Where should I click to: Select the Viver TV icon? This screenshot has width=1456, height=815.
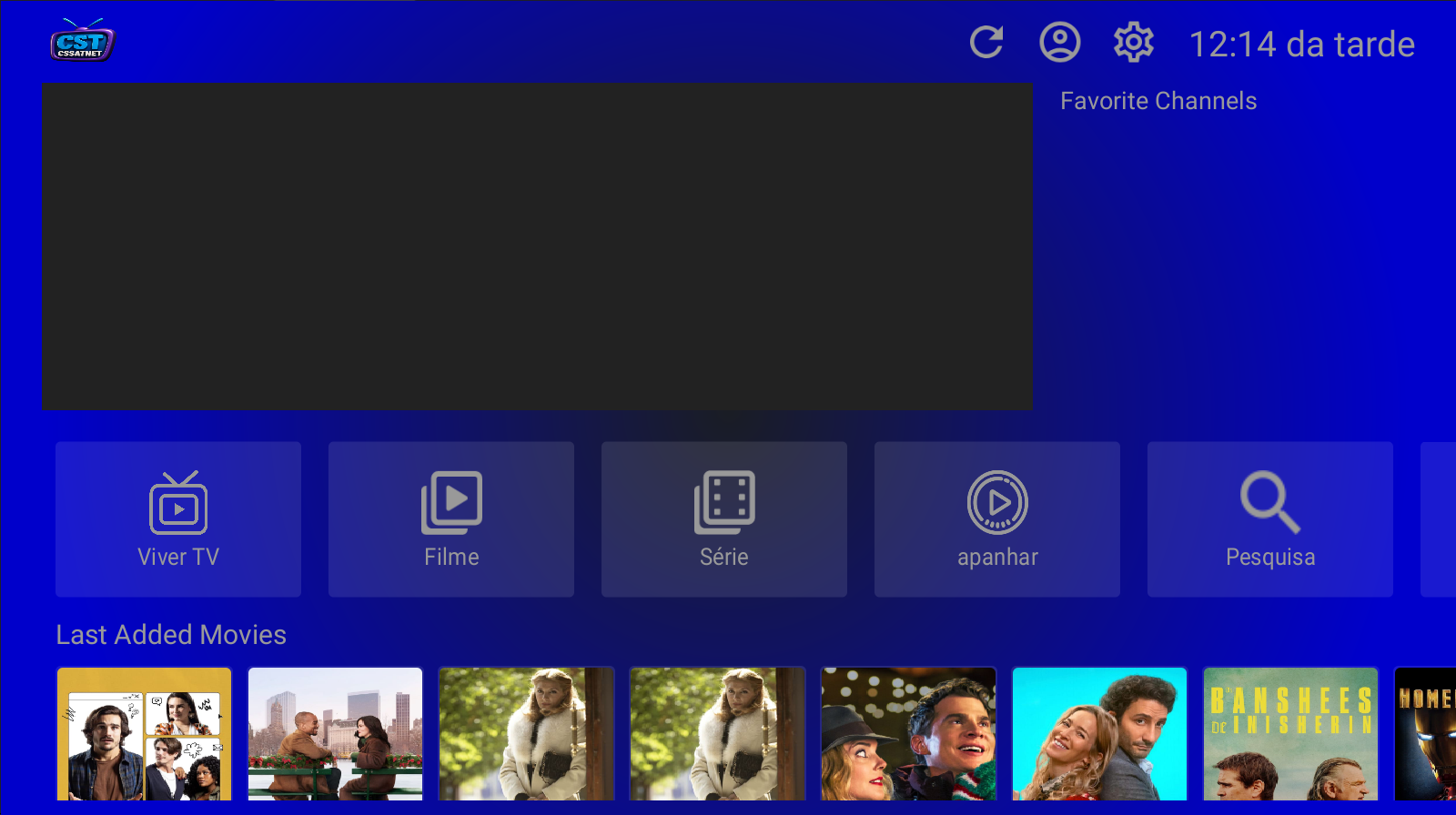point(178,502)
